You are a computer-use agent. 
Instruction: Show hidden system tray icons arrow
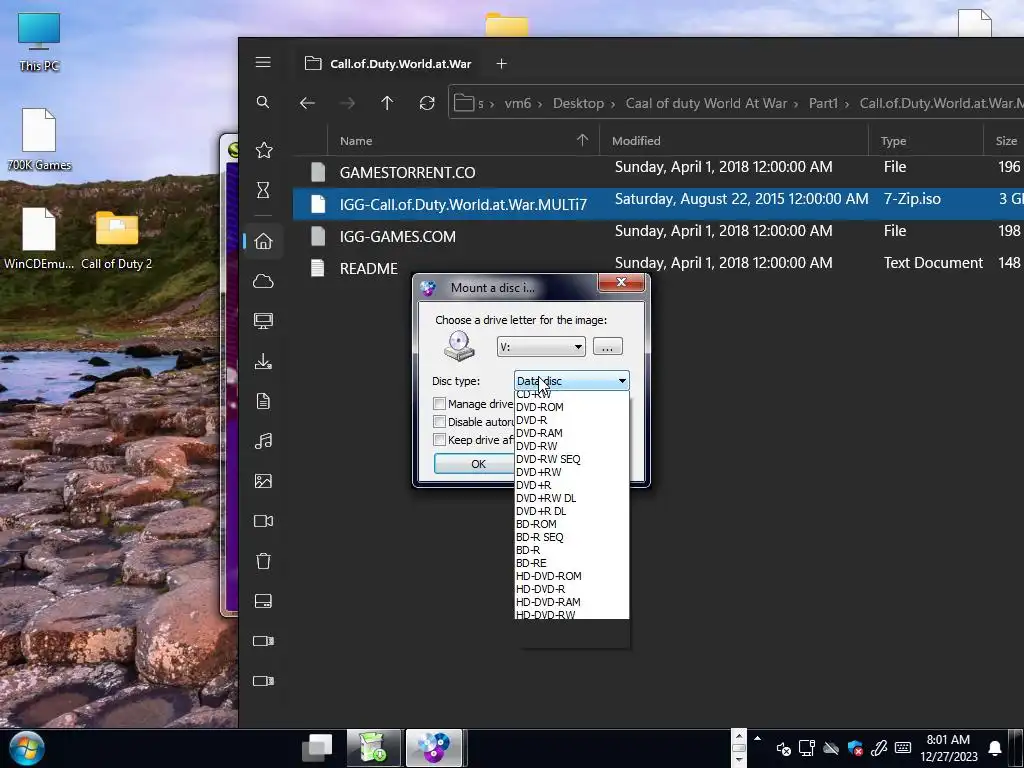tap(757, 739)
